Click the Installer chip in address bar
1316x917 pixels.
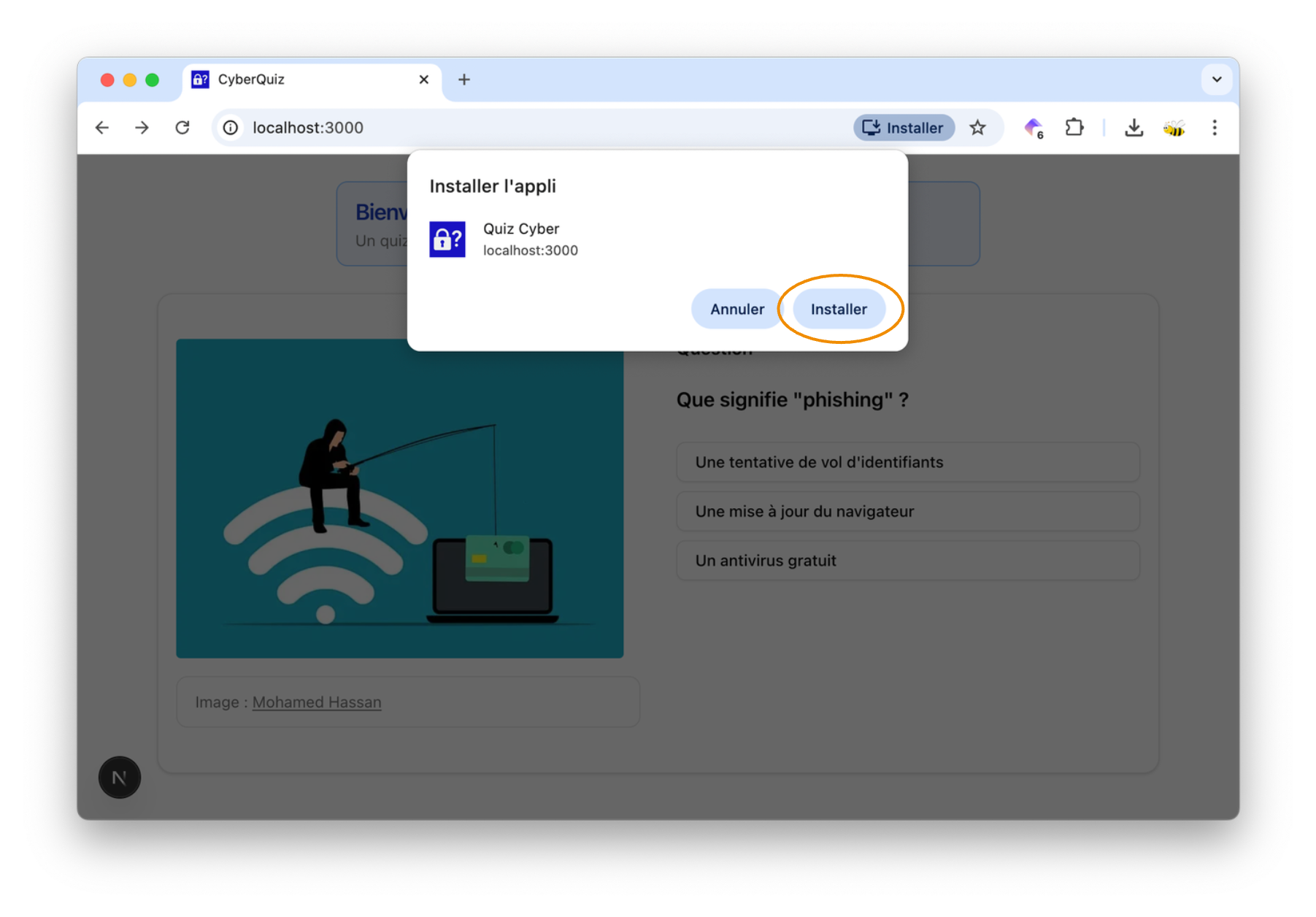point(903,128)
